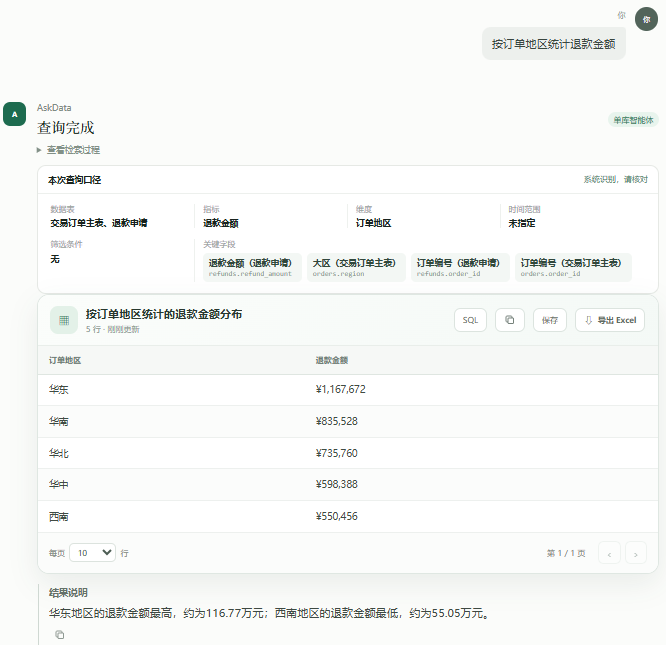Click the 本次查询口径 header
This screenshot has height=645, width=666.
(74, 180)
